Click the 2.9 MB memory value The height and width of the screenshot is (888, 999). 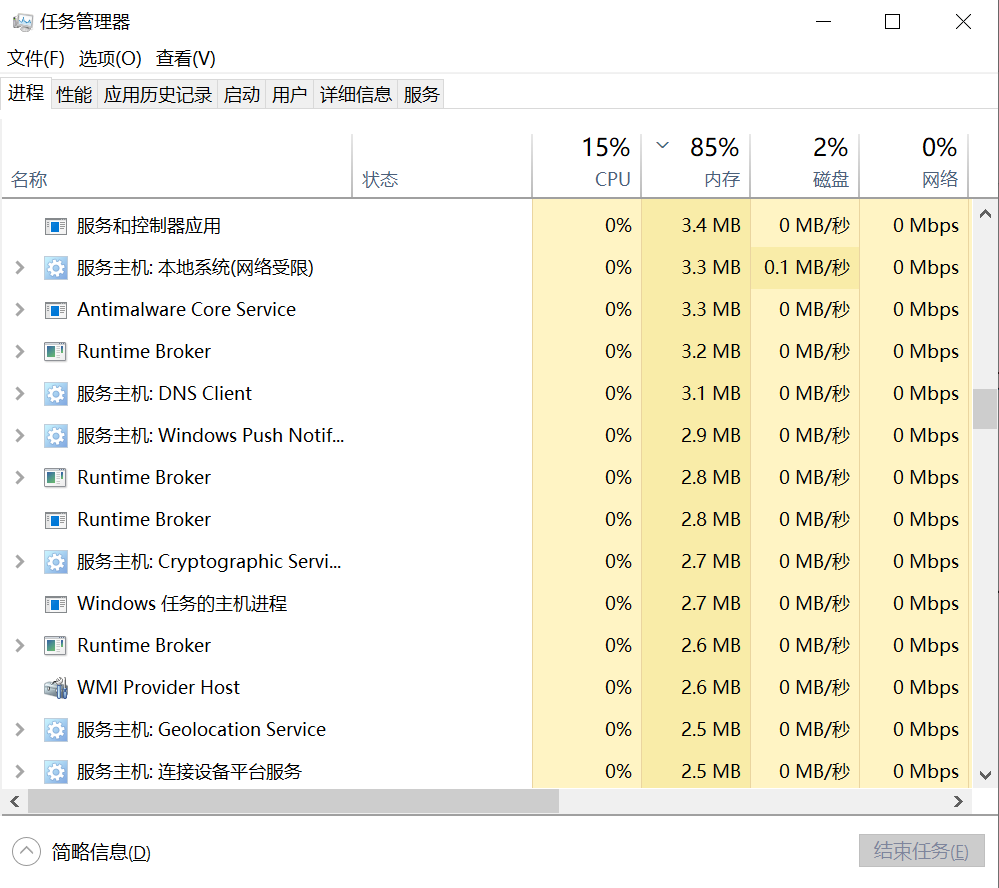coord(710,436)
